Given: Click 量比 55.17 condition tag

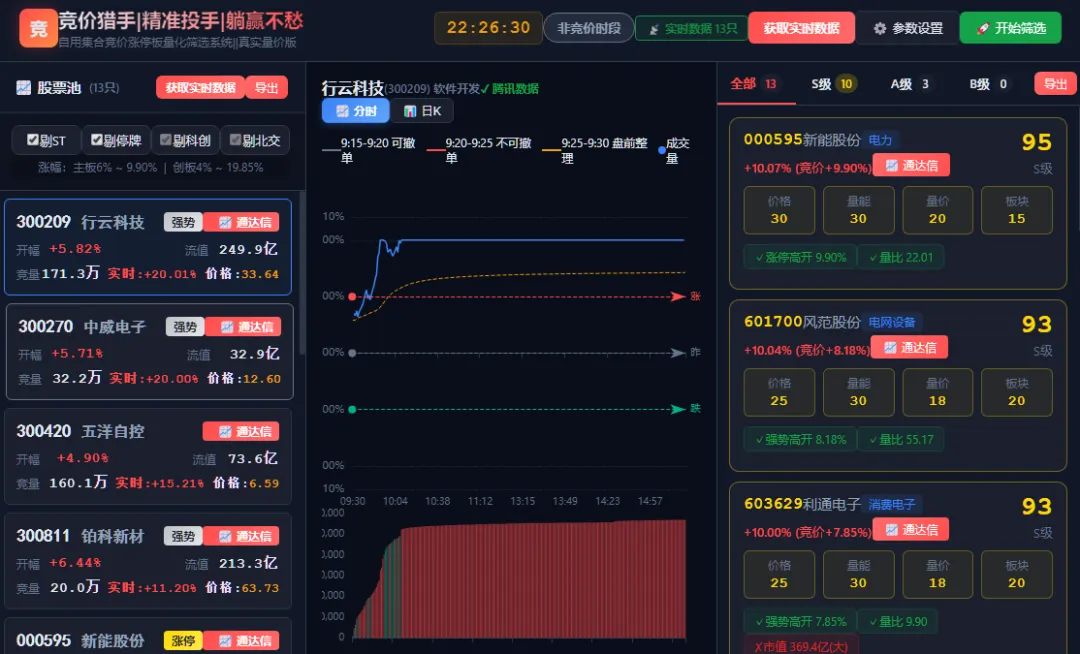Looking at the screenshot, I should [900, 439].
